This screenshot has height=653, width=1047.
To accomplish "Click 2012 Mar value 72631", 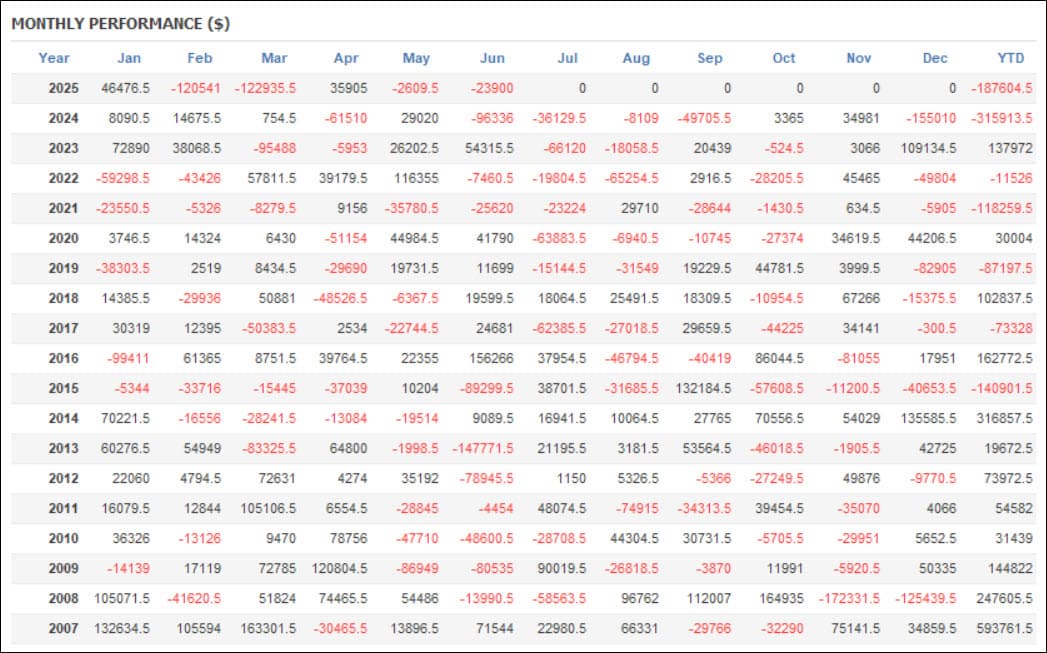I will click(x=276, y=479).
